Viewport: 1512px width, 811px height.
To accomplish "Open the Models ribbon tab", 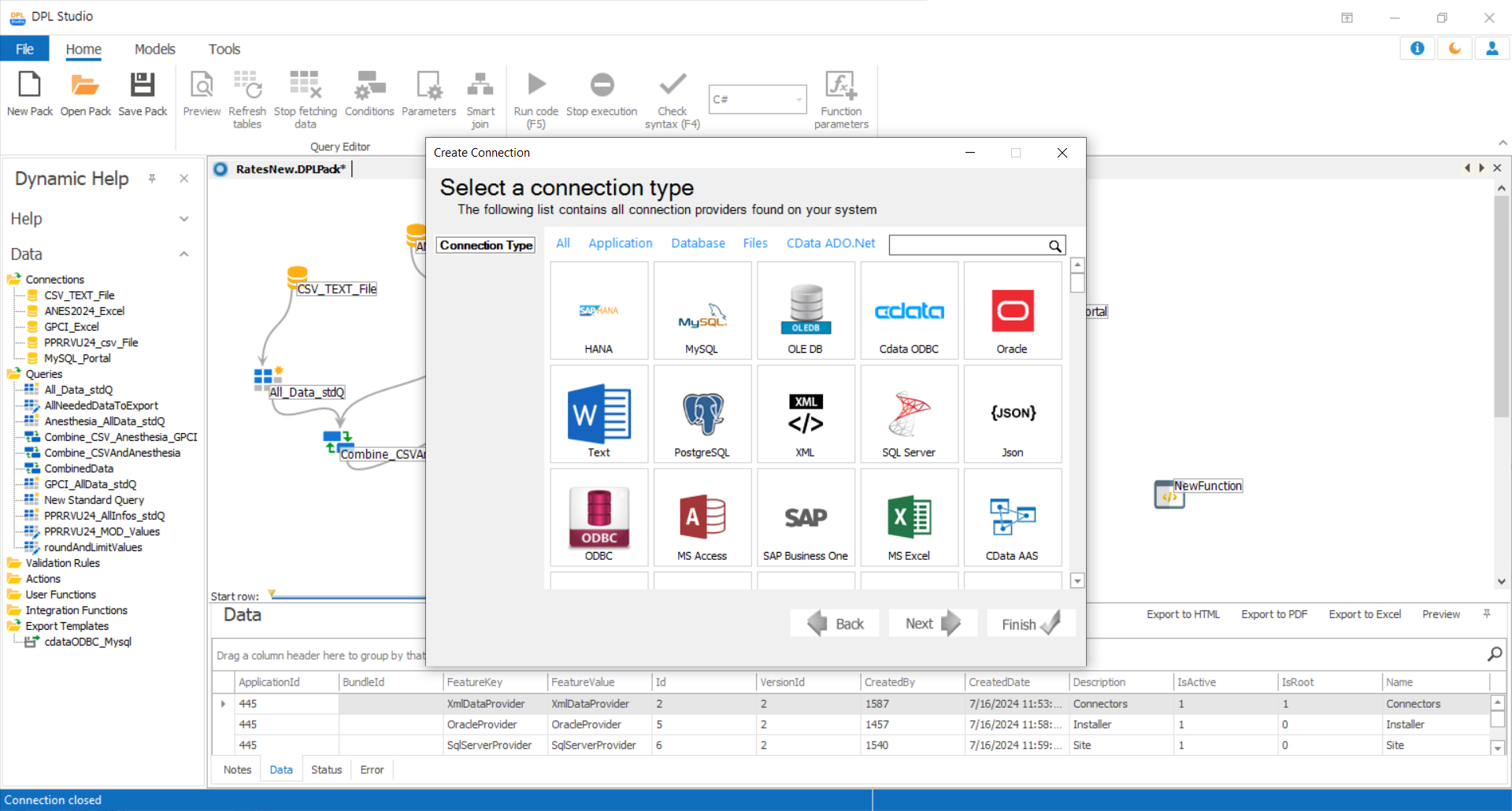I will (154, 49).
